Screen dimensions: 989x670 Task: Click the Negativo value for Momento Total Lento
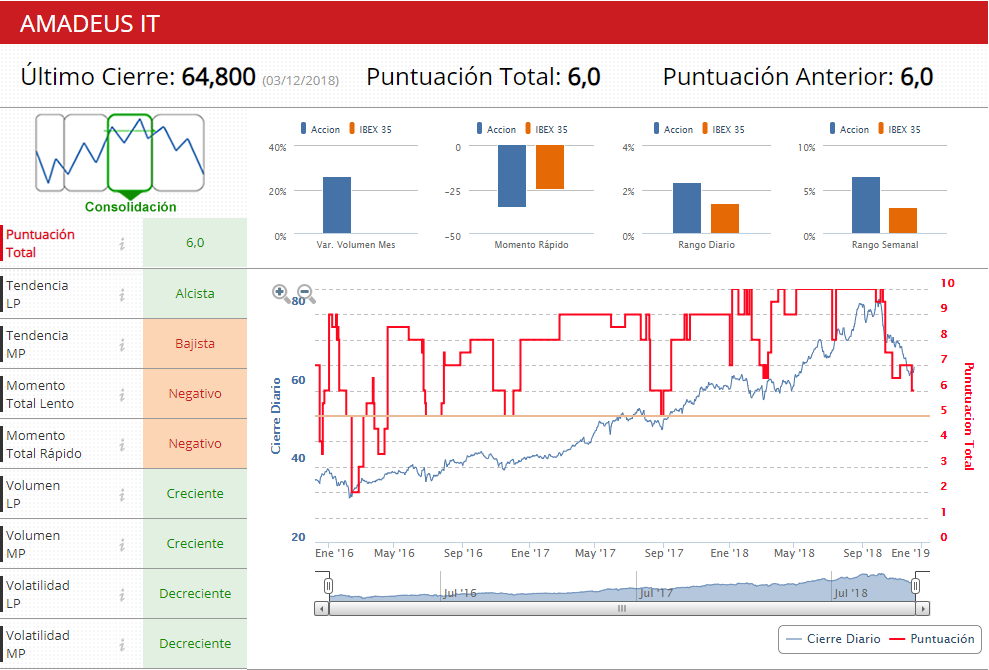pyautogui.click(x=195, y=394)
